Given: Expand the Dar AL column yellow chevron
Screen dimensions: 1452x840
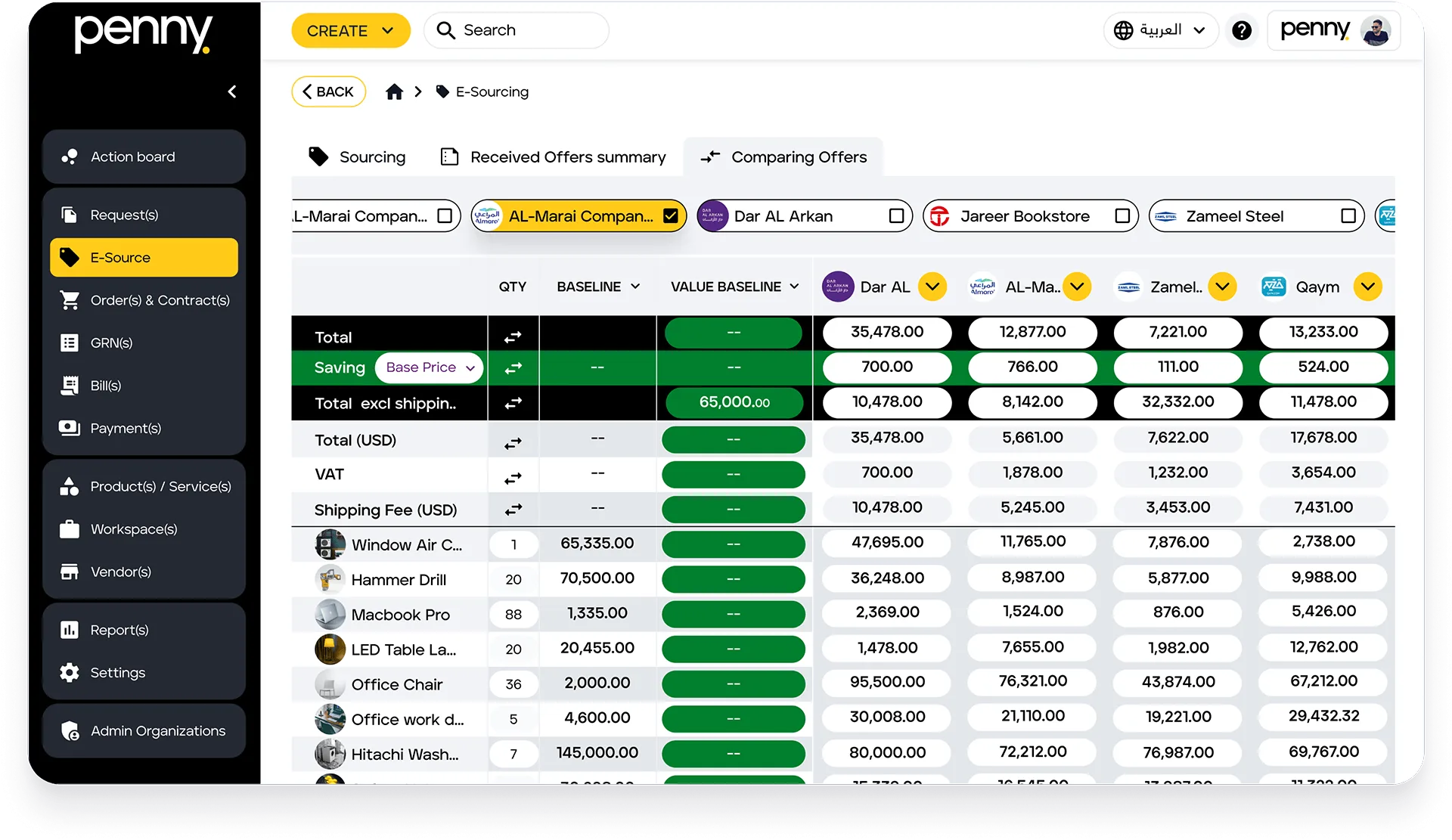Looking at the screenshot, I should tap(932, 287).
